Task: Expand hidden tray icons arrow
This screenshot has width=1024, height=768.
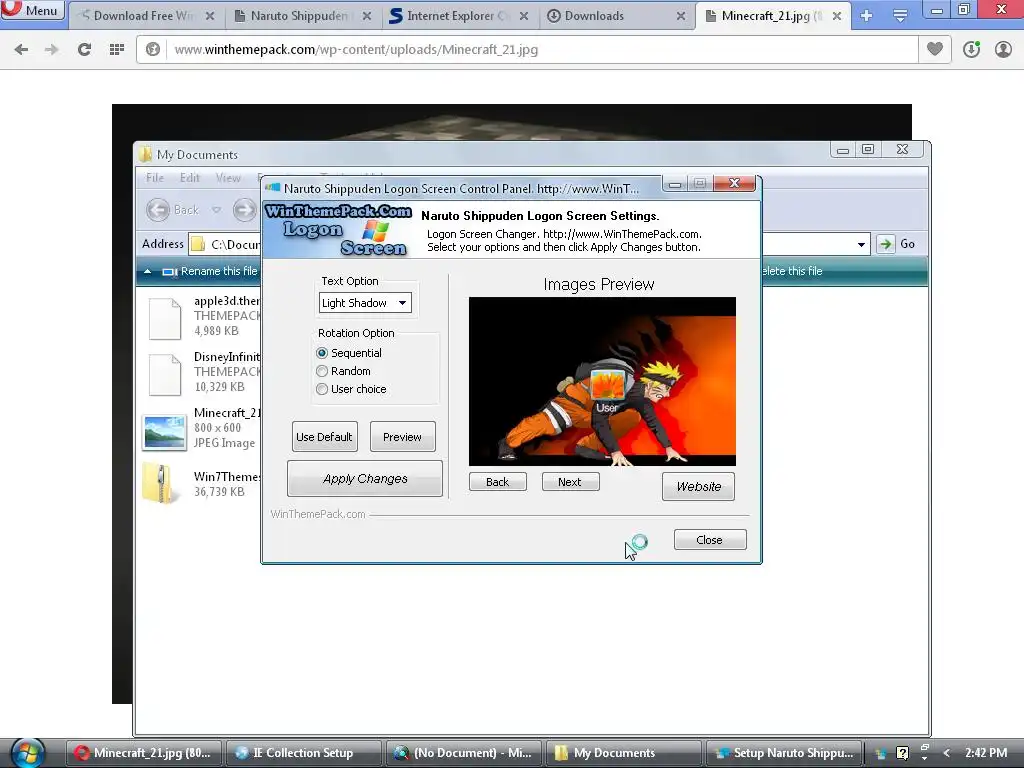Action: (946, 753)
